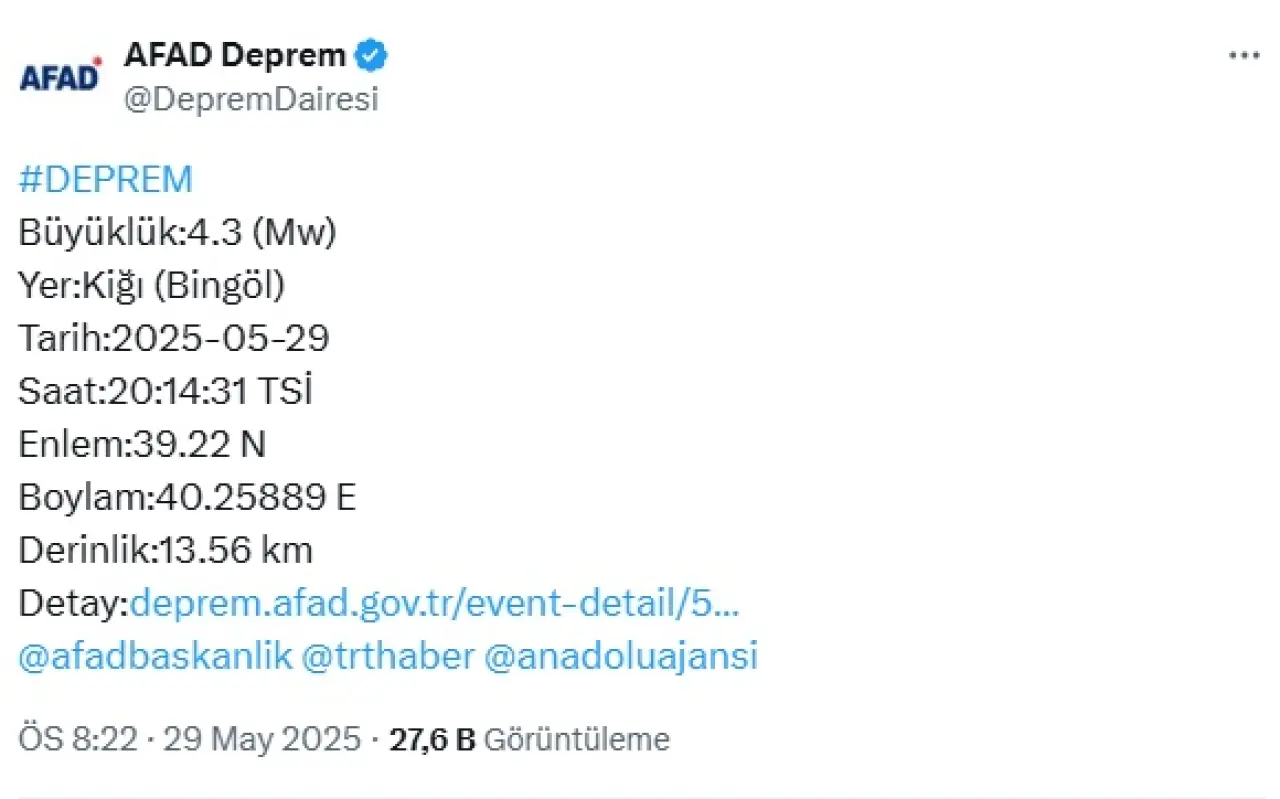Click the Saat:20:14:31 TSİ text line
The image size is (1280, 799).
pos(166,392)
